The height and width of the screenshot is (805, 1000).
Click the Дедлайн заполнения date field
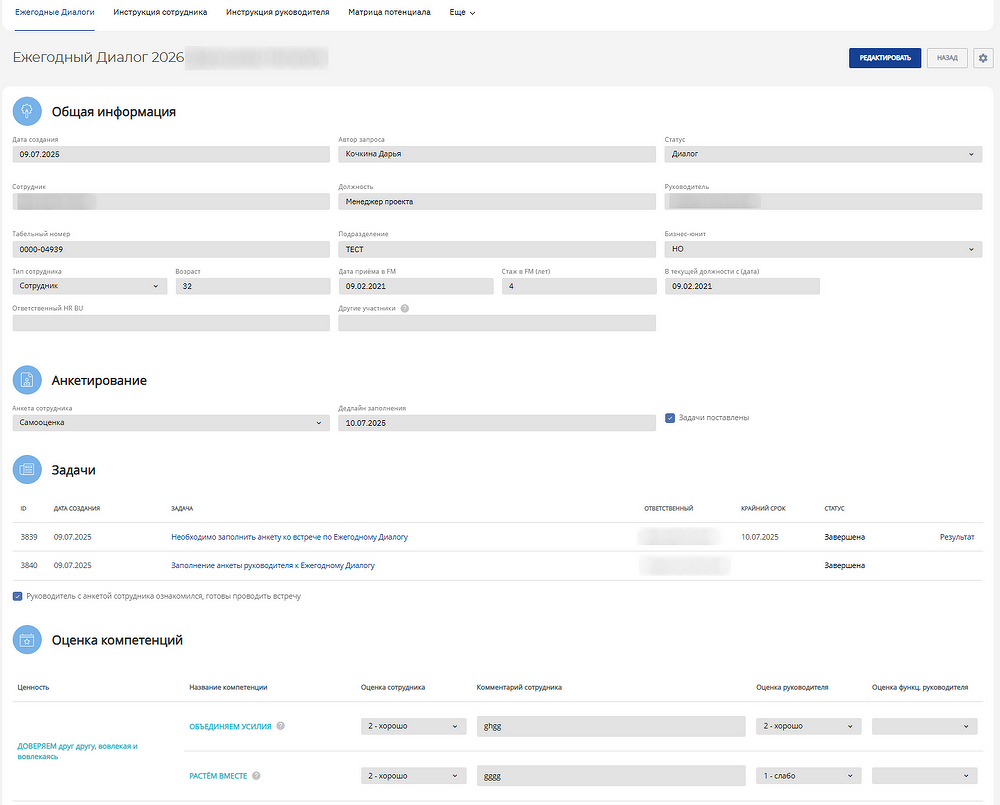tap(497, 423)
